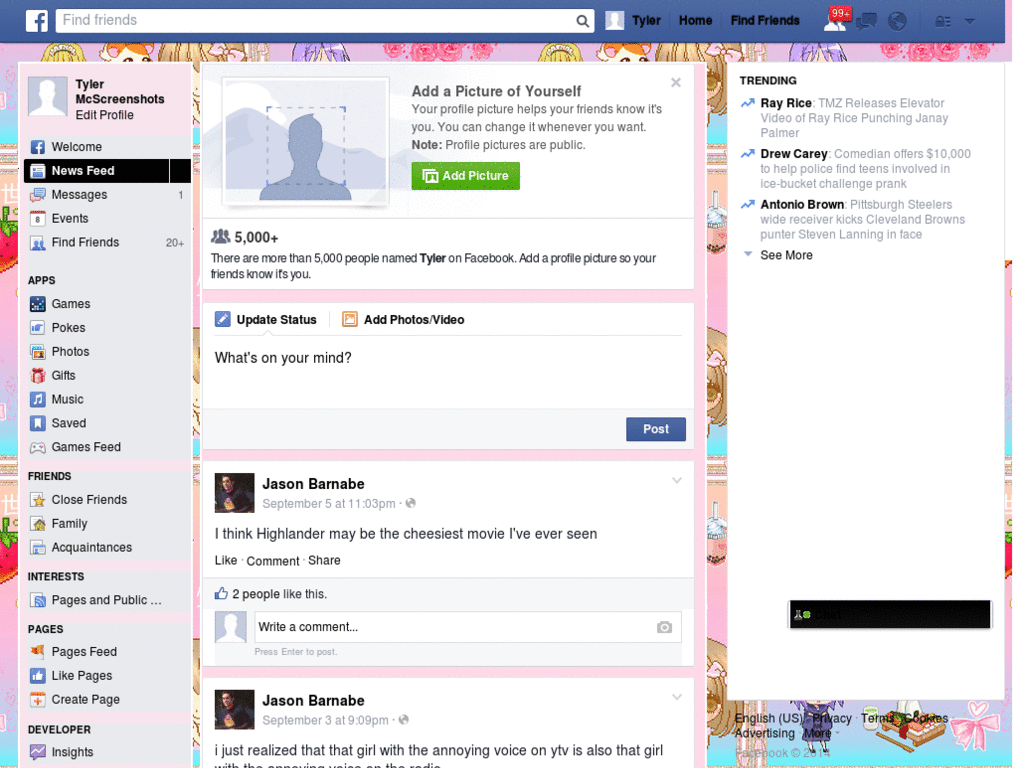
Task: Open friend requests icon with 99+ badge
Action: click(x=836, y=21)
